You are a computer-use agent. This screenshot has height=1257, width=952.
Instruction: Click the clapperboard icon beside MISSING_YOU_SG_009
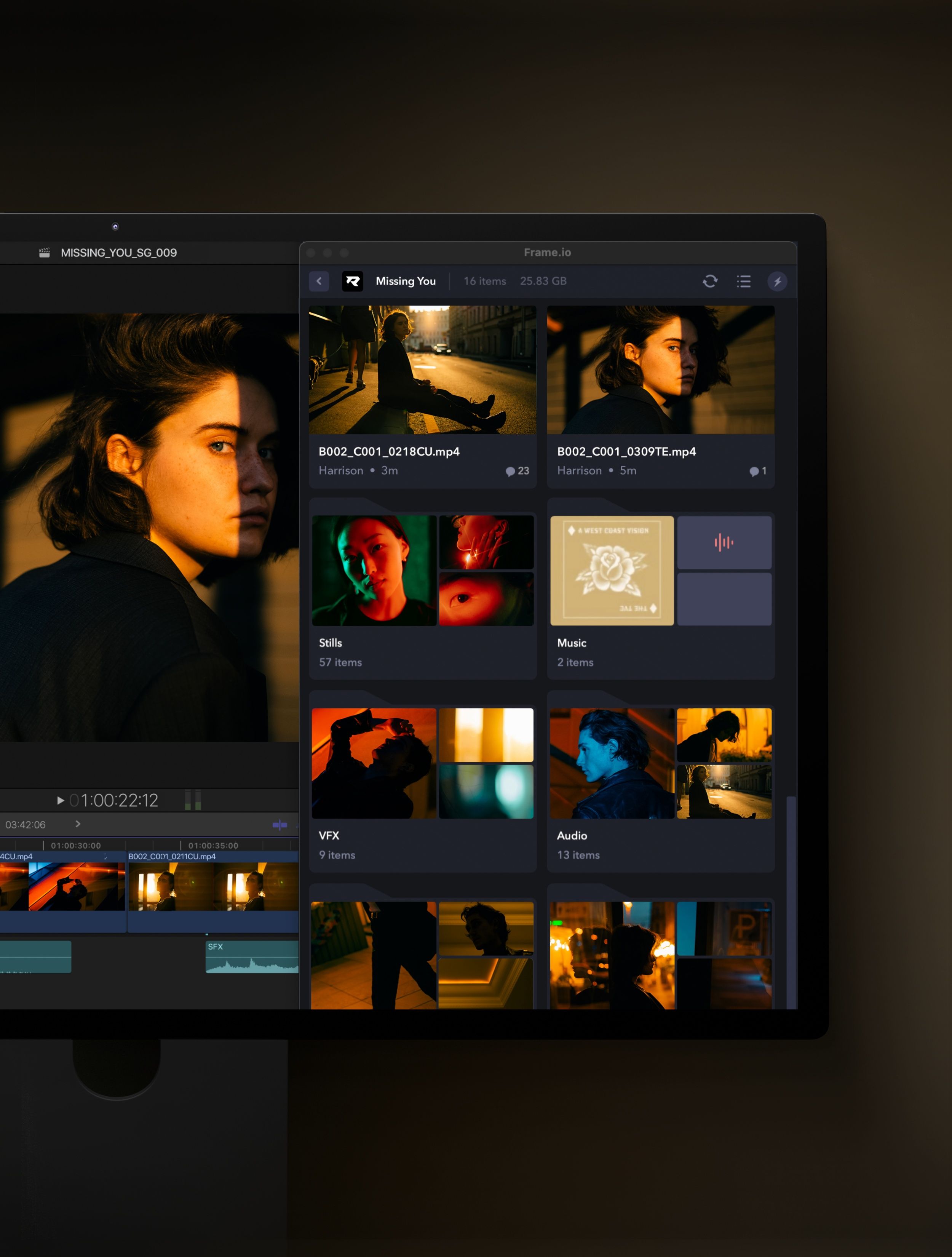[x=44, y=253]
